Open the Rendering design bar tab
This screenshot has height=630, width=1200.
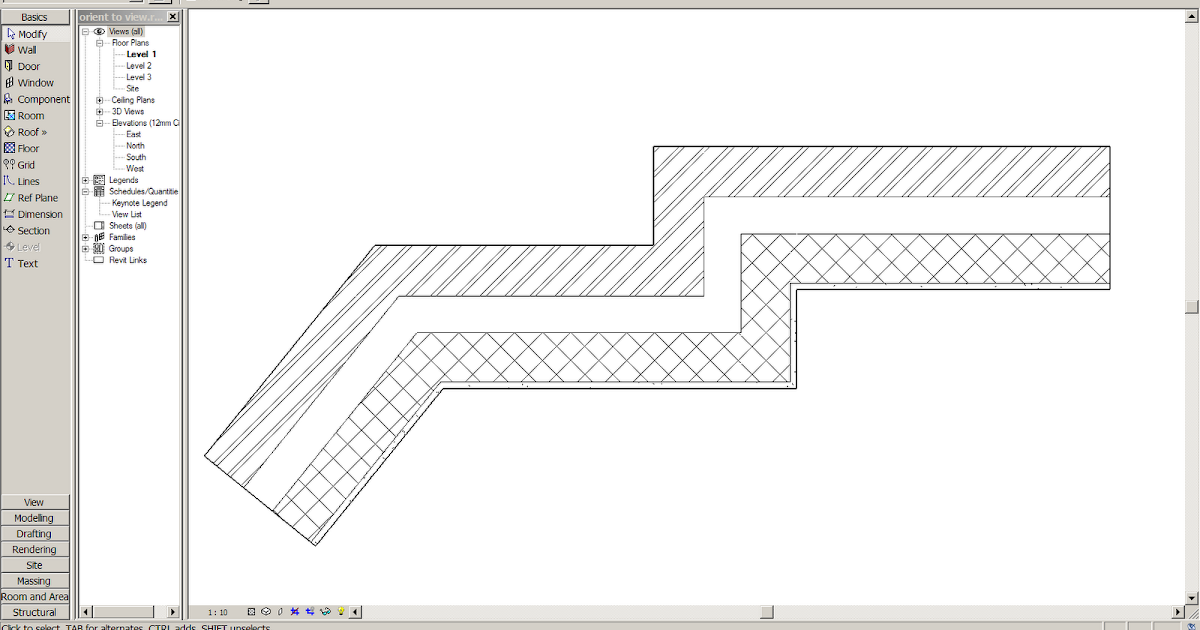[35, 549]
